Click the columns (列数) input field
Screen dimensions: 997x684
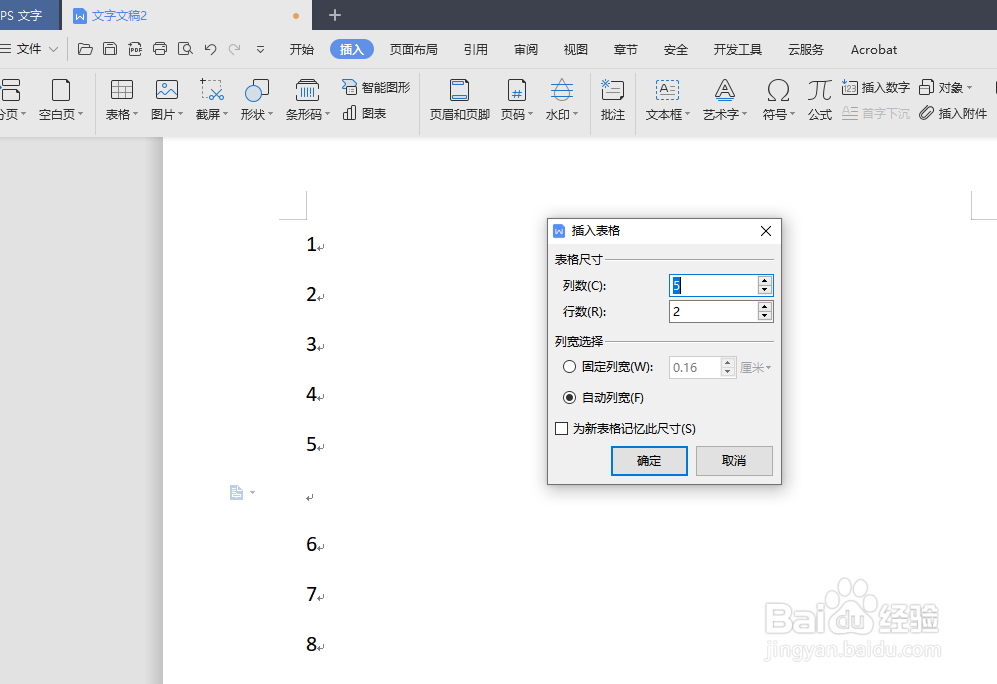point(713,285)
